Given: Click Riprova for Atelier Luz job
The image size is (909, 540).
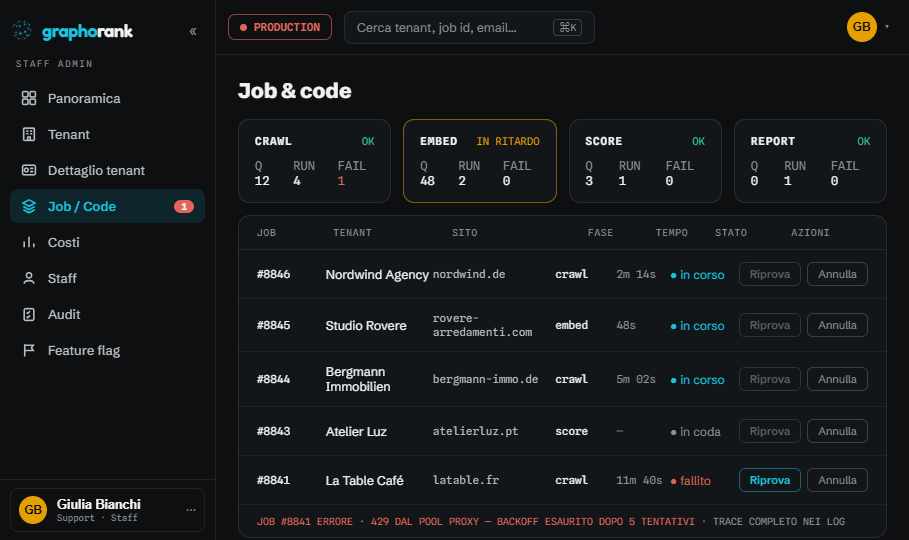Looking at the screenshot, I should 770,432.
